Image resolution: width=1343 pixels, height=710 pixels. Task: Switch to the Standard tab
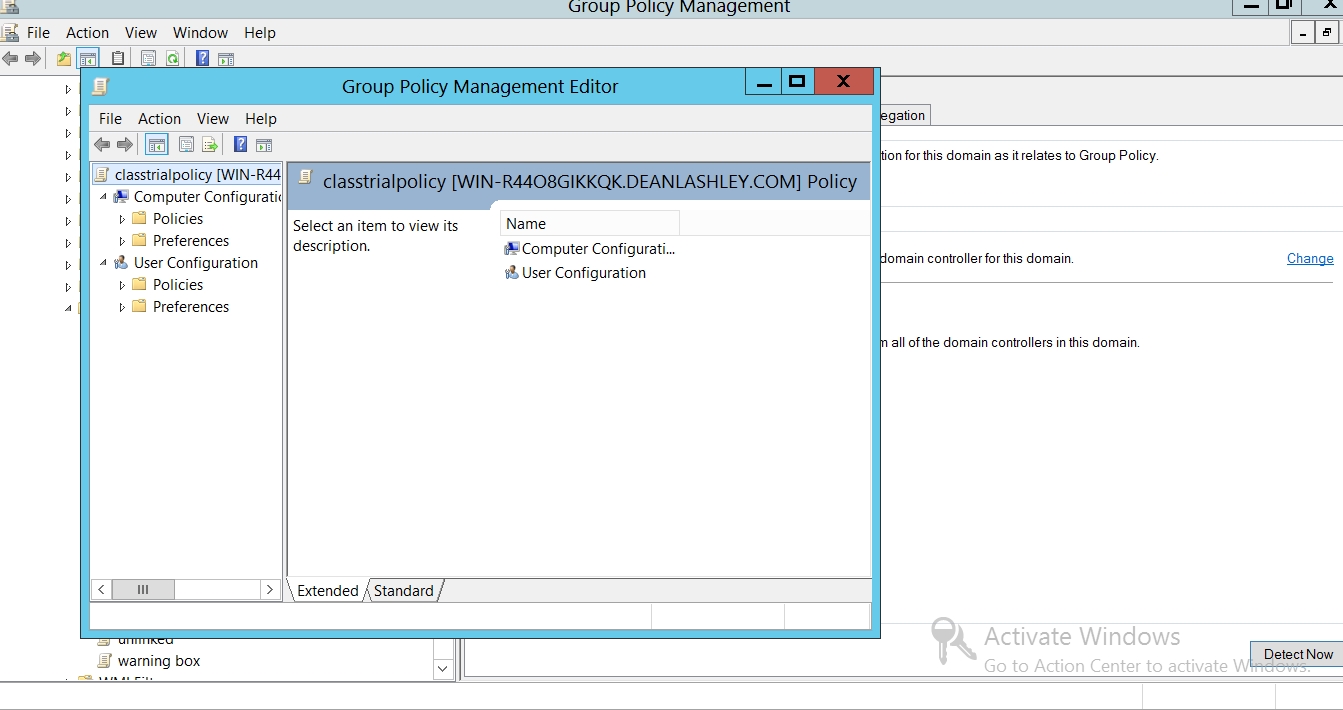[403, 591]
